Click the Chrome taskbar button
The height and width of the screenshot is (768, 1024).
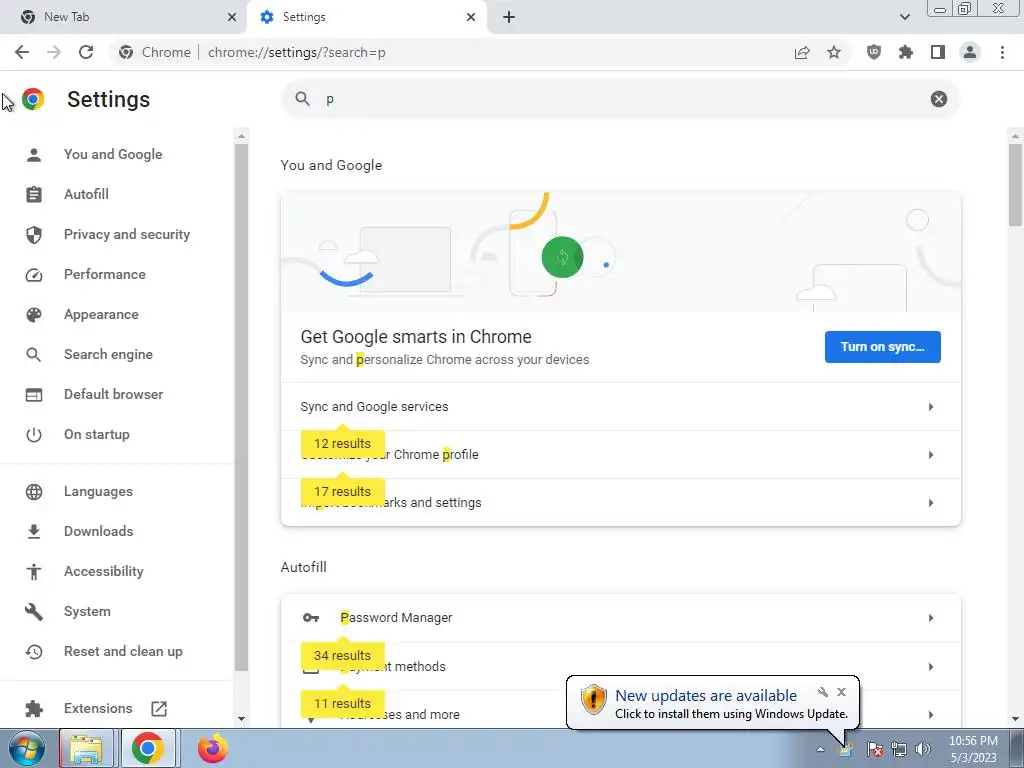[148, 748]
